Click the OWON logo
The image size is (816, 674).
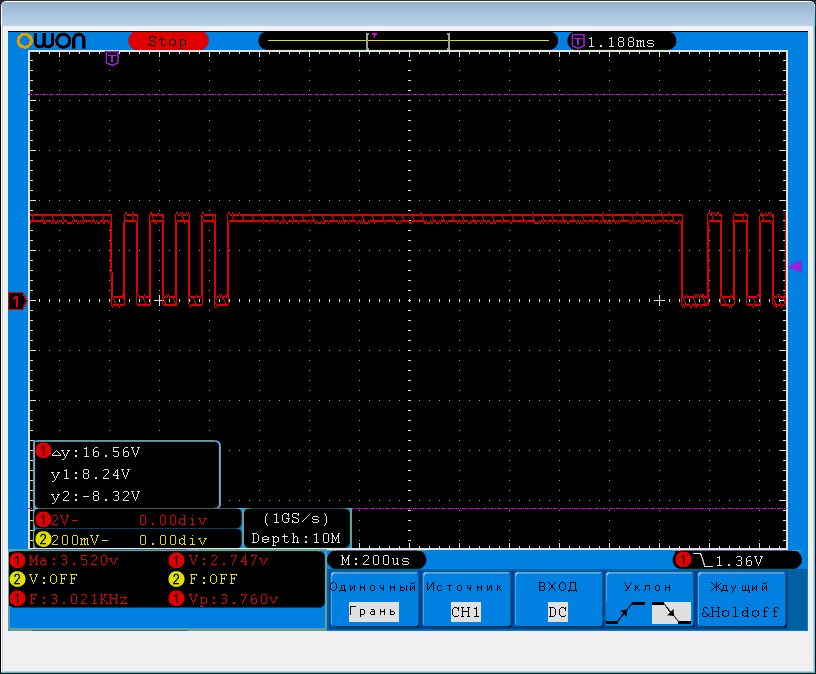pyautogui.click(x=51, y=41)
